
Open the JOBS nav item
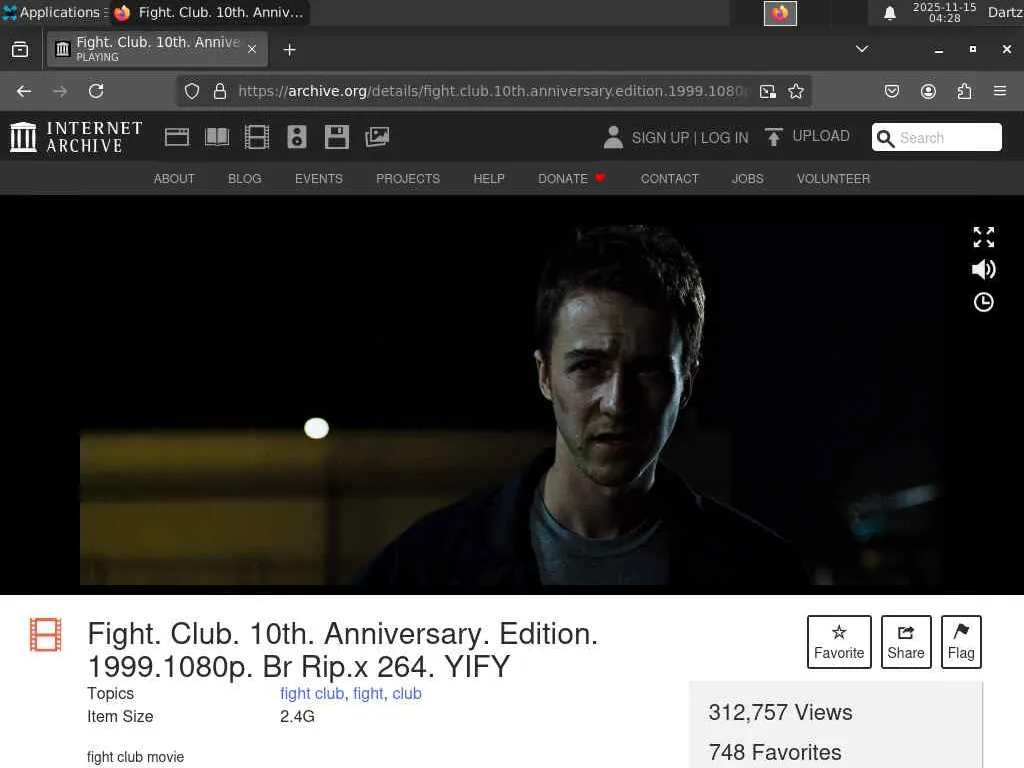(748, 179)
